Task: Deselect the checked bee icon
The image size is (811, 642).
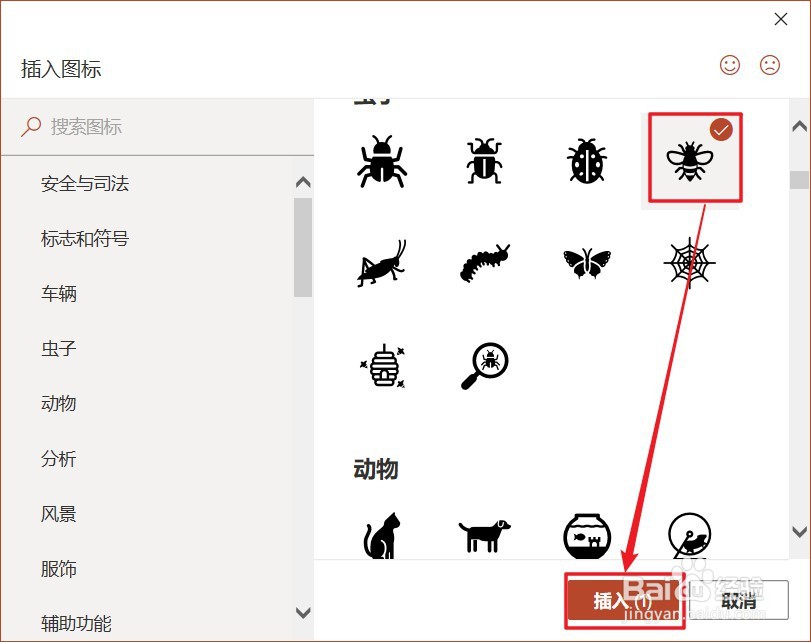Action: tap(695, 158)
